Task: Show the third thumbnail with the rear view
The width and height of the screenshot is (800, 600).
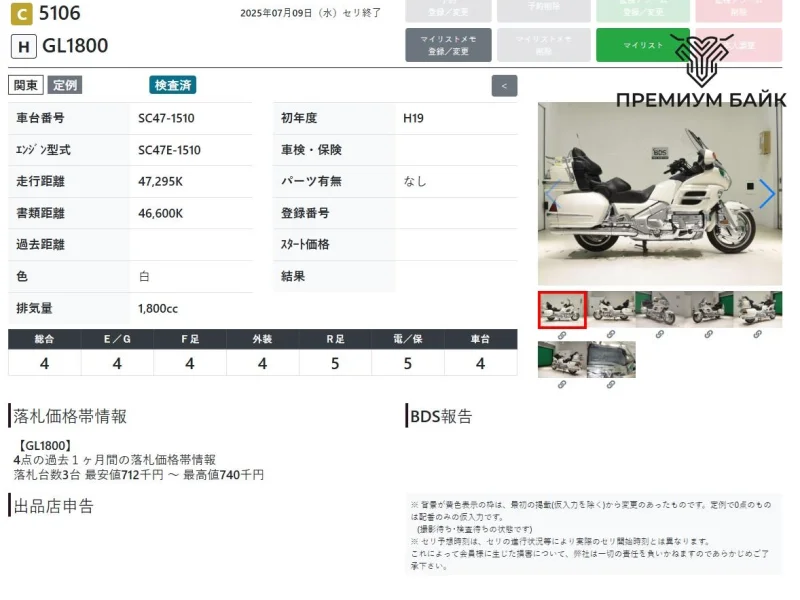Action: tap(660, 309)
